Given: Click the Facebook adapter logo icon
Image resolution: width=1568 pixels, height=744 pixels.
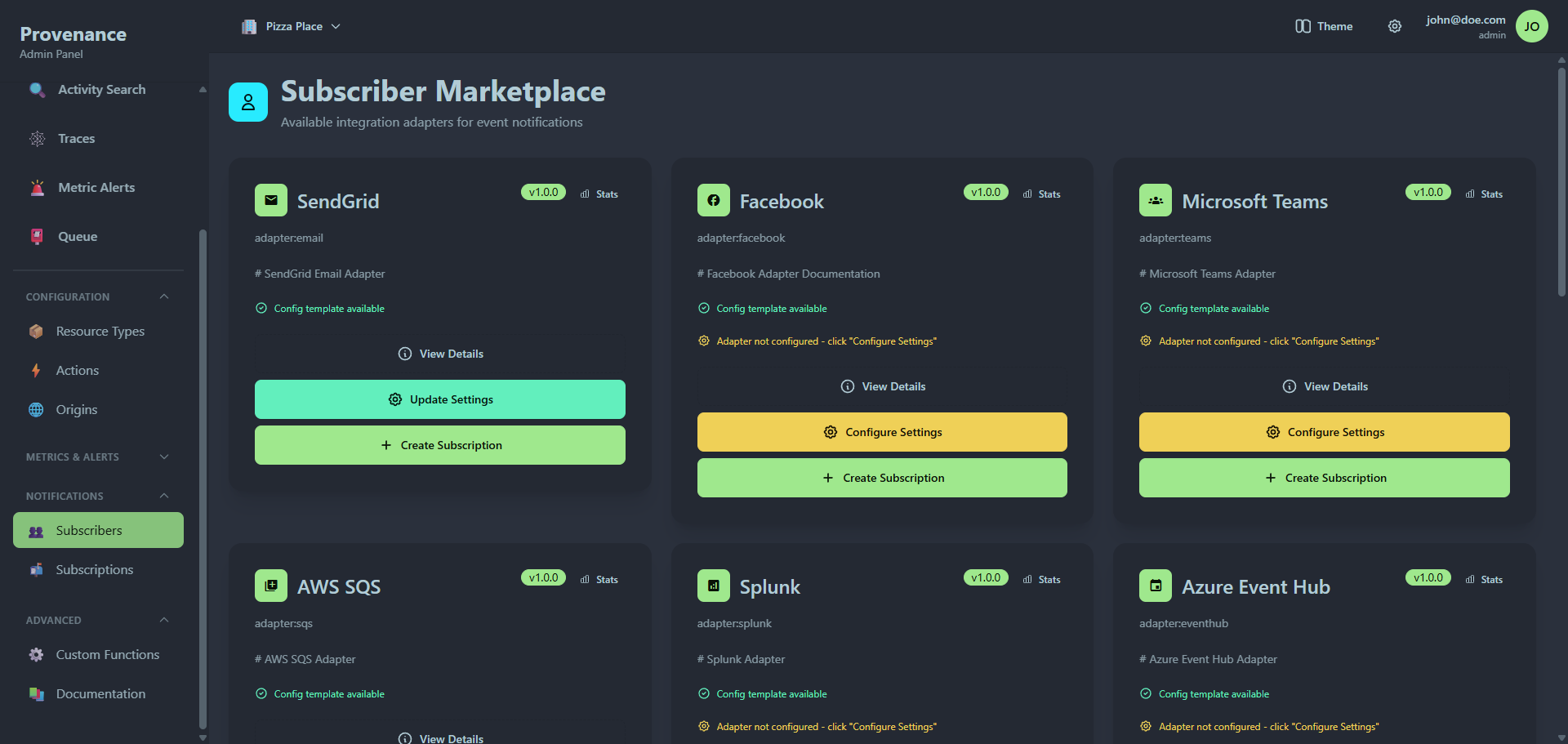Looking at the screenshot, I should [x=713, y=199].
